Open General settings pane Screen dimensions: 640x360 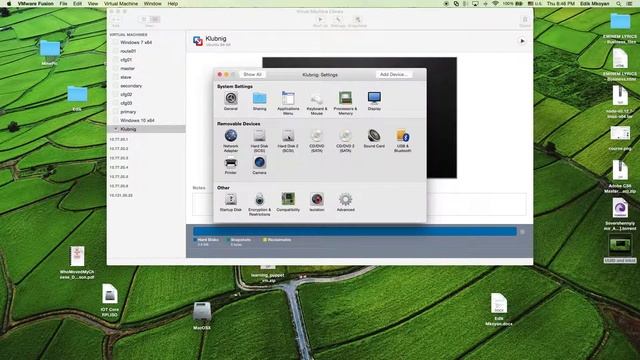231,101
